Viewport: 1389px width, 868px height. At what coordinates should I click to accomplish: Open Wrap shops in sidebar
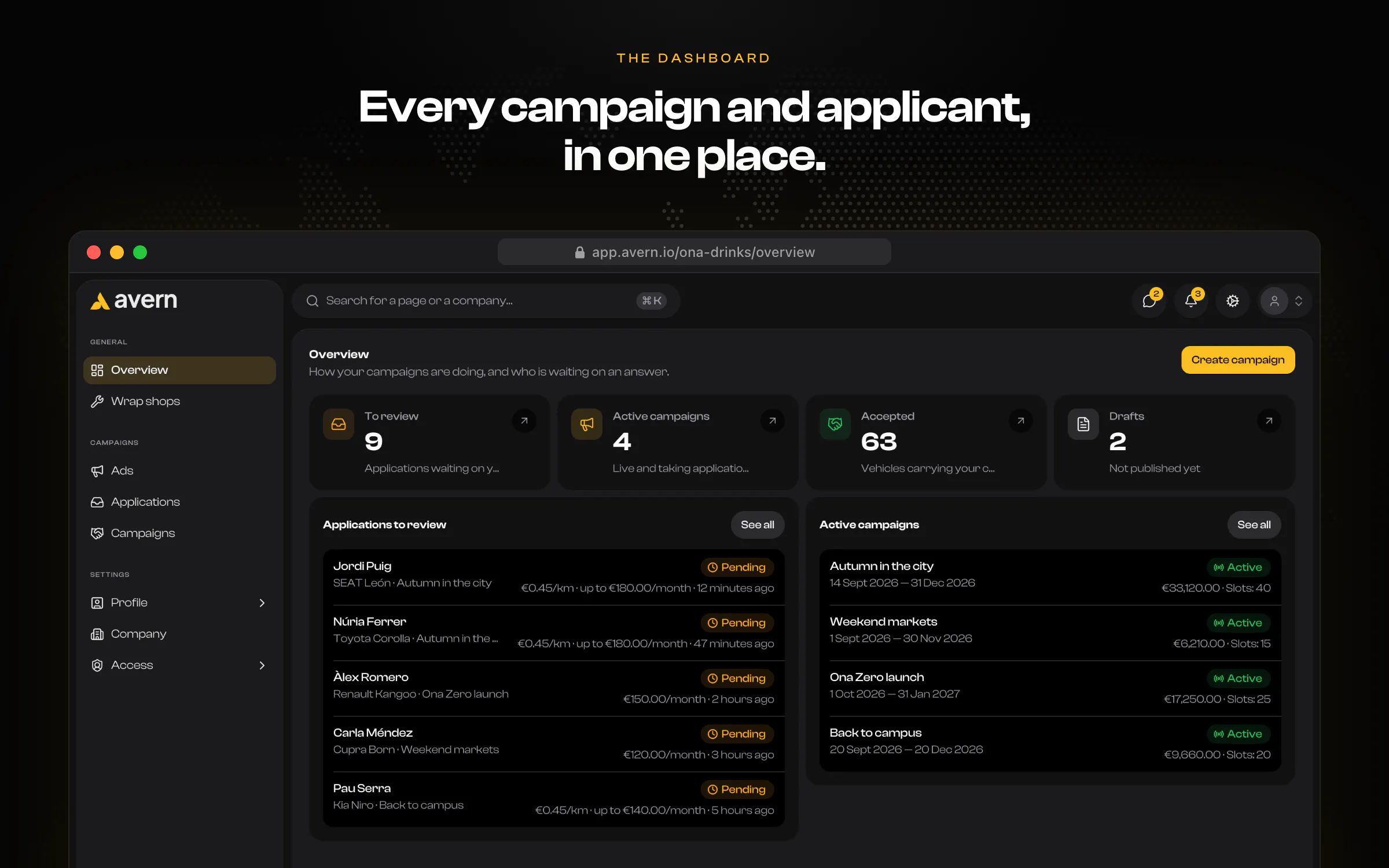tap(179, 402)
